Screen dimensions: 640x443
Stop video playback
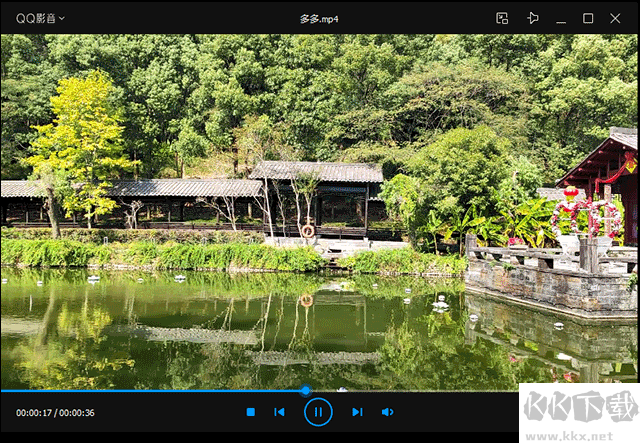point(251,412)
